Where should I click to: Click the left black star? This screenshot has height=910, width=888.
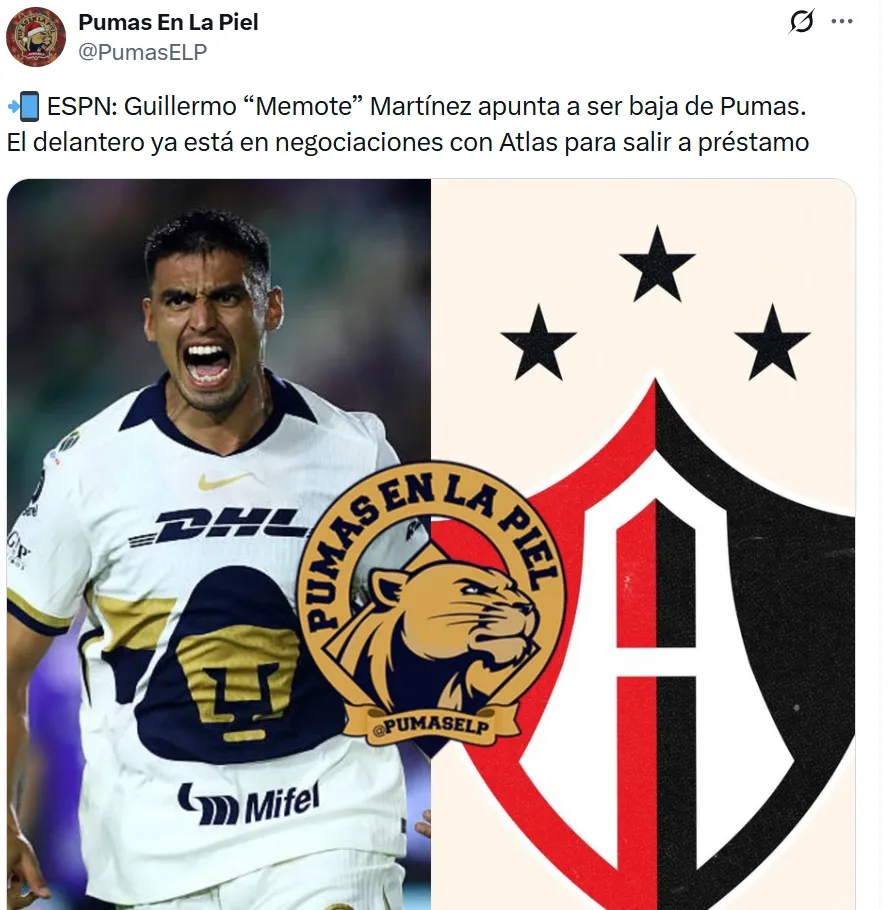click(x=538, y=344)
